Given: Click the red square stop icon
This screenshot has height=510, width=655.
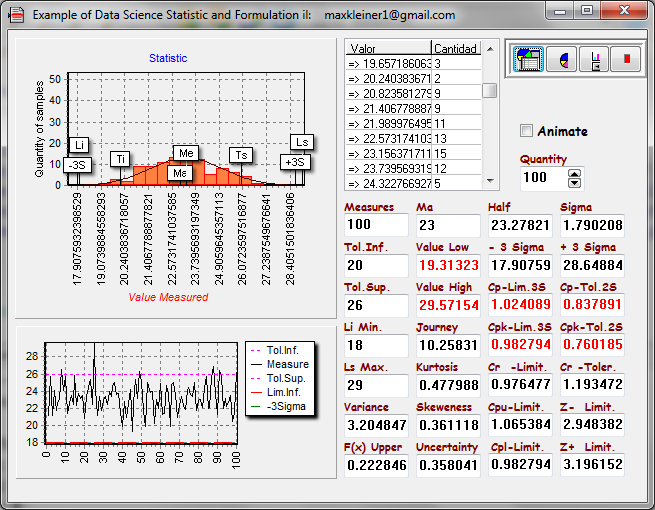Looking at the screenshot, I should 627,60.
